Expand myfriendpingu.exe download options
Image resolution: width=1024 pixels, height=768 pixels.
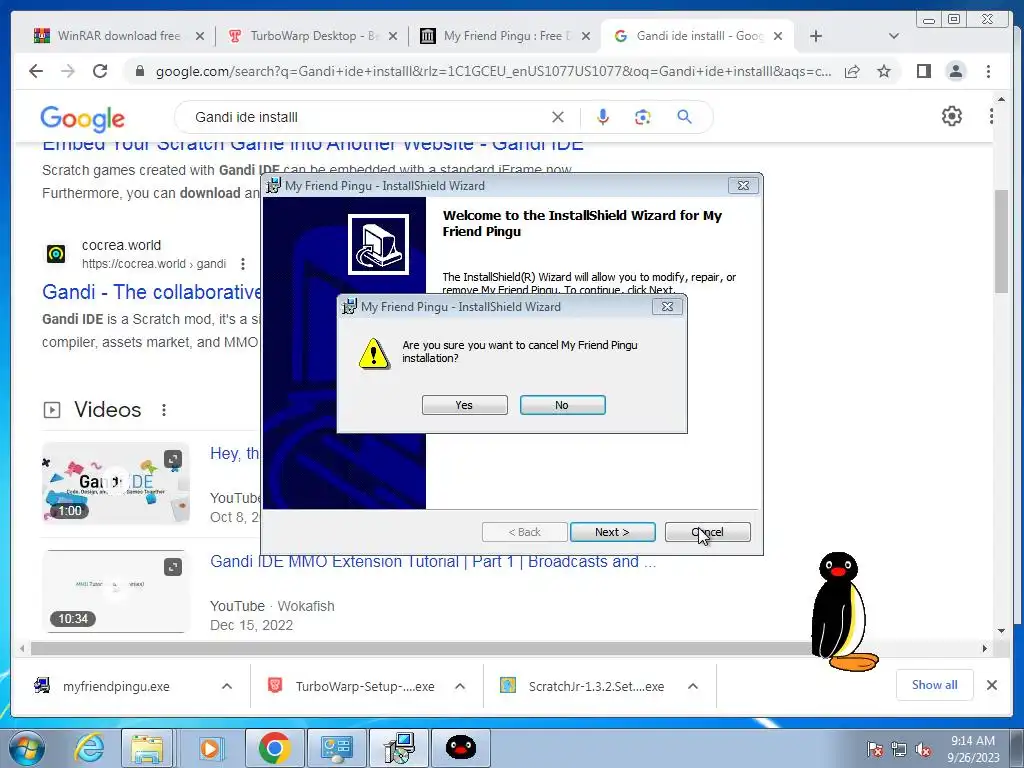coord(227,686)
